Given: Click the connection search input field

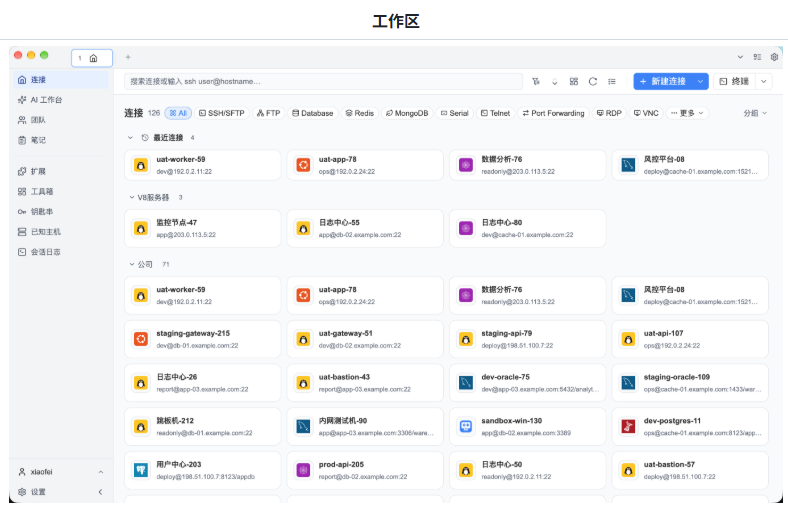Looking at the screenshot, I should point(324,81).
